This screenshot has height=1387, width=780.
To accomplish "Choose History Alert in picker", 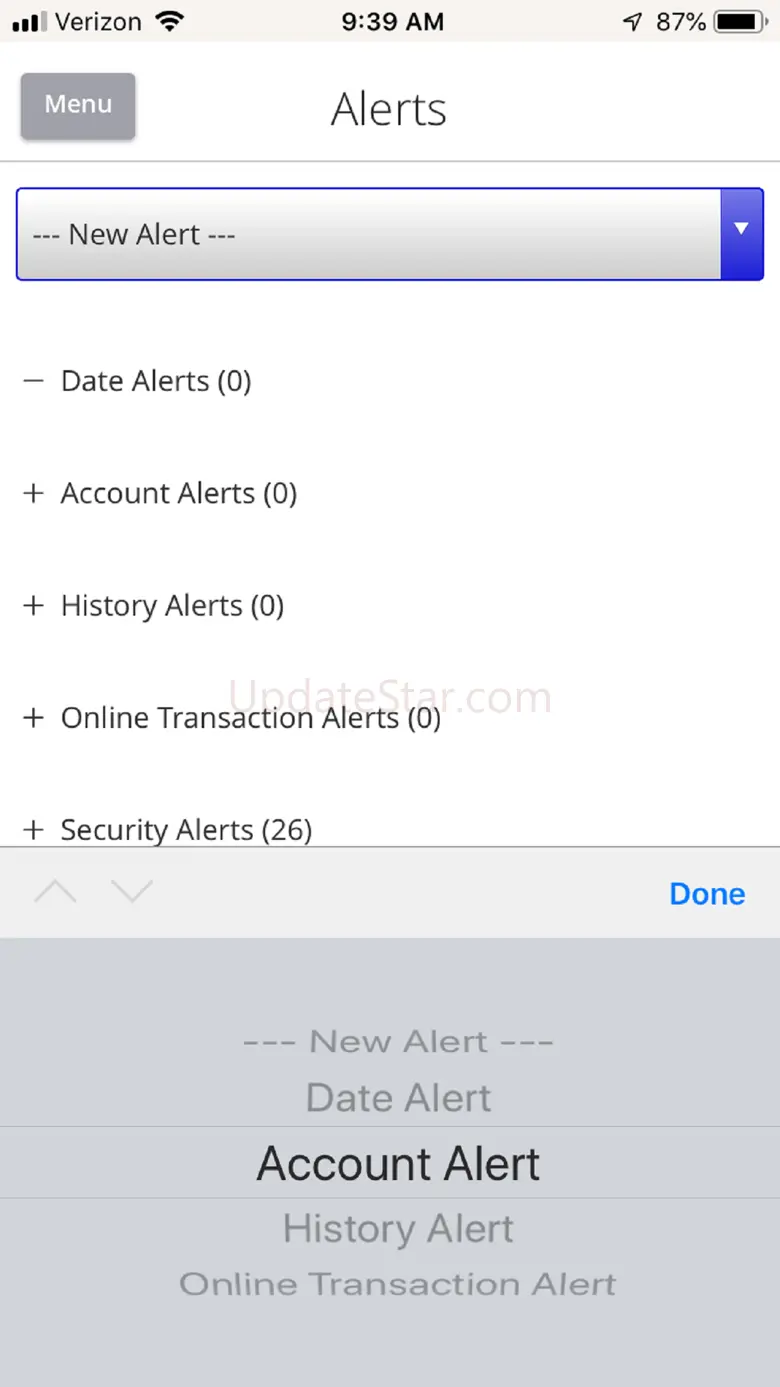I will [x=398, y=1229].
